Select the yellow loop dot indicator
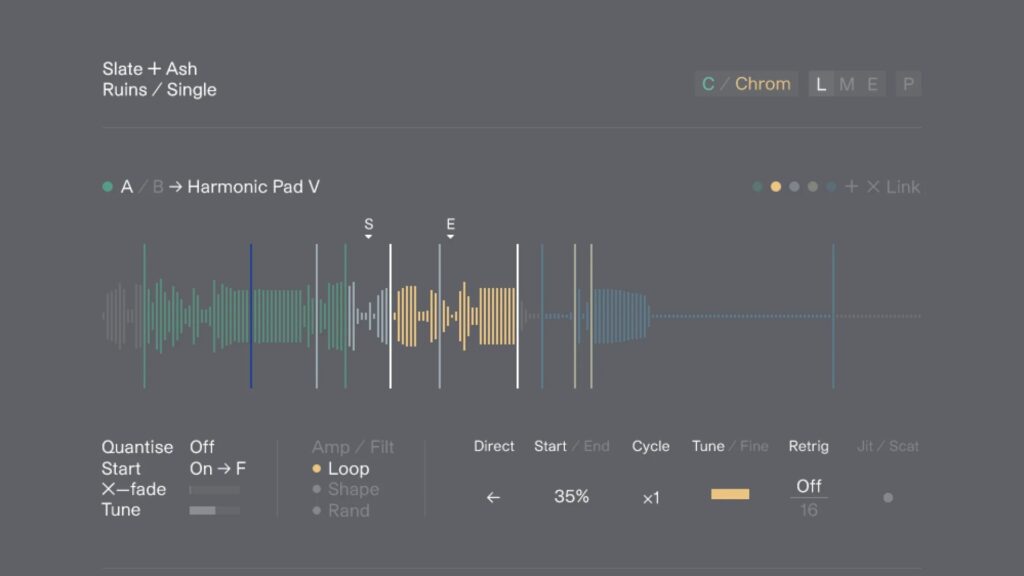The width and height of the screenshot is (1024, 576). click(x=775, y=187)
